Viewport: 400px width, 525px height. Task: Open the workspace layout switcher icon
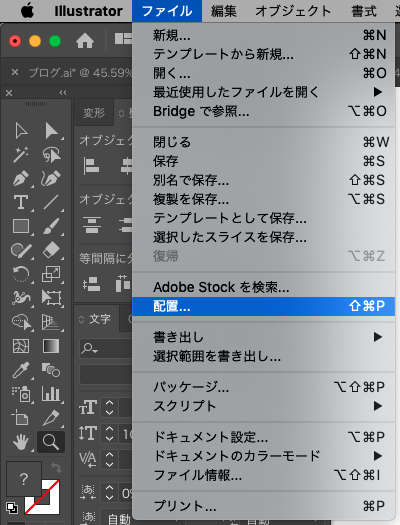[x=123, y=39]
